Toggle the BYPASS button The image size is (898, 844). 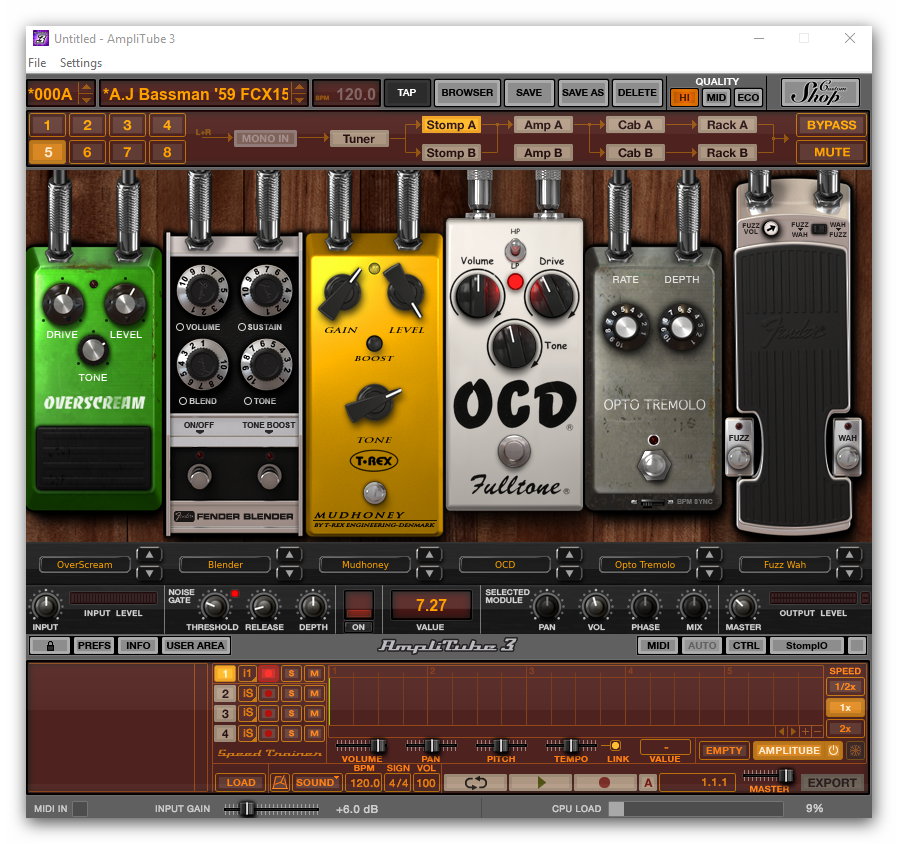coord(831,125)
